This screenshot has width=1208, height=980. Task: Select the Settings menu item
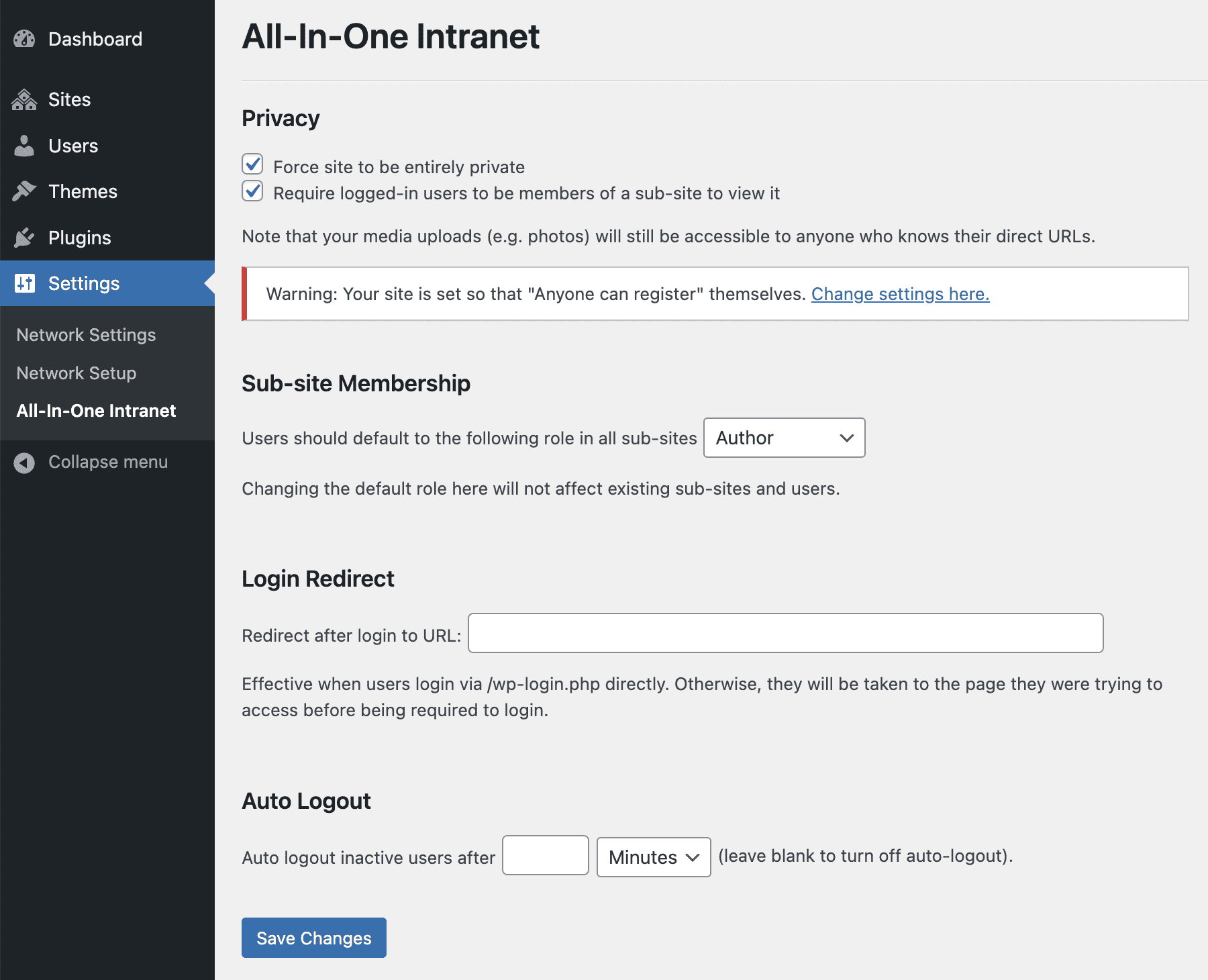click(x=107, y=283)
